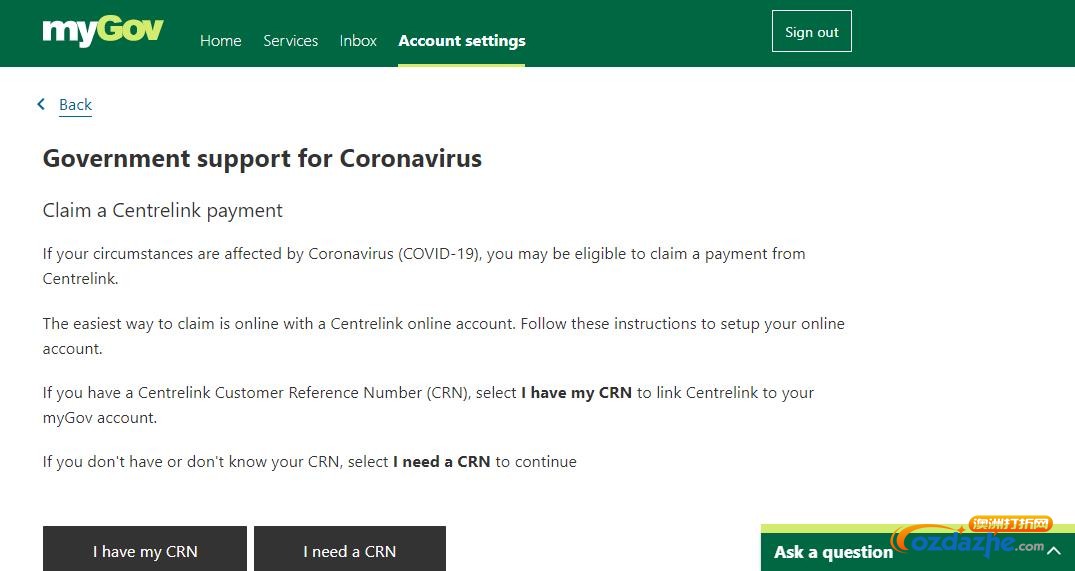Click the left chevron beside Back
This screenshot has height=571, width=1075.
(x=41, y=104)
